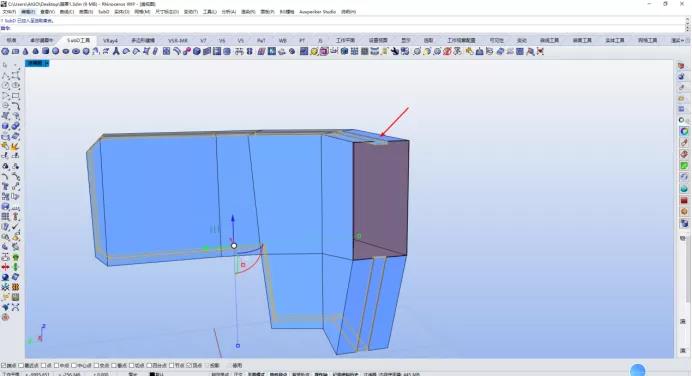The image size is (692, 376).
Task: Click the 停用 osnap button
Action: pos(237,365)
